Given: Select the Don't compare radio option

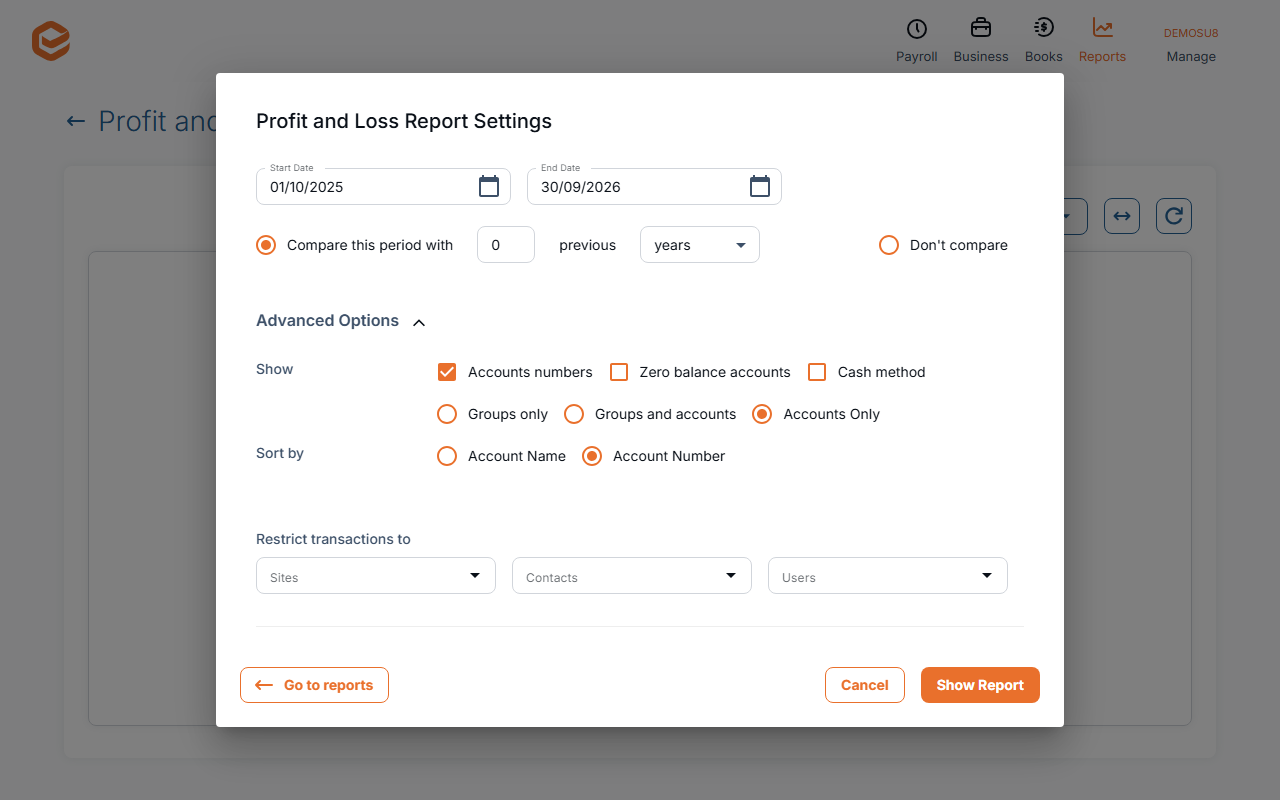Looking at the screenshot, I should coord(889,245).
